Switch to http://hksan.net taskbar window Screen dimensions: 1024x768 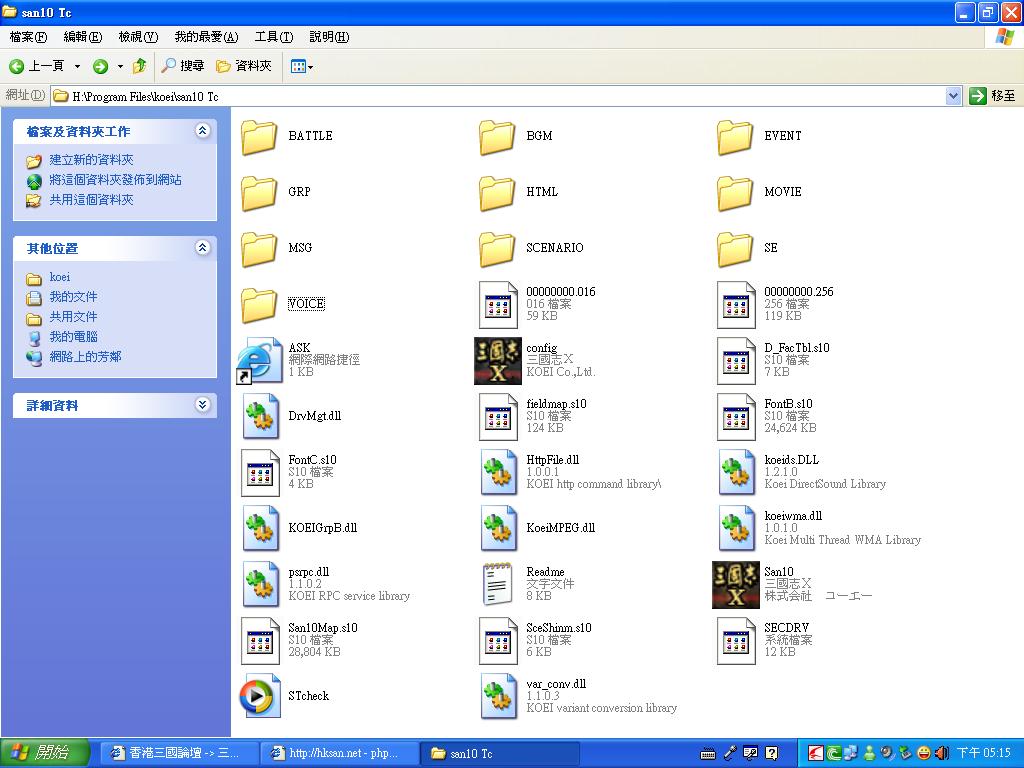point(339,753)
